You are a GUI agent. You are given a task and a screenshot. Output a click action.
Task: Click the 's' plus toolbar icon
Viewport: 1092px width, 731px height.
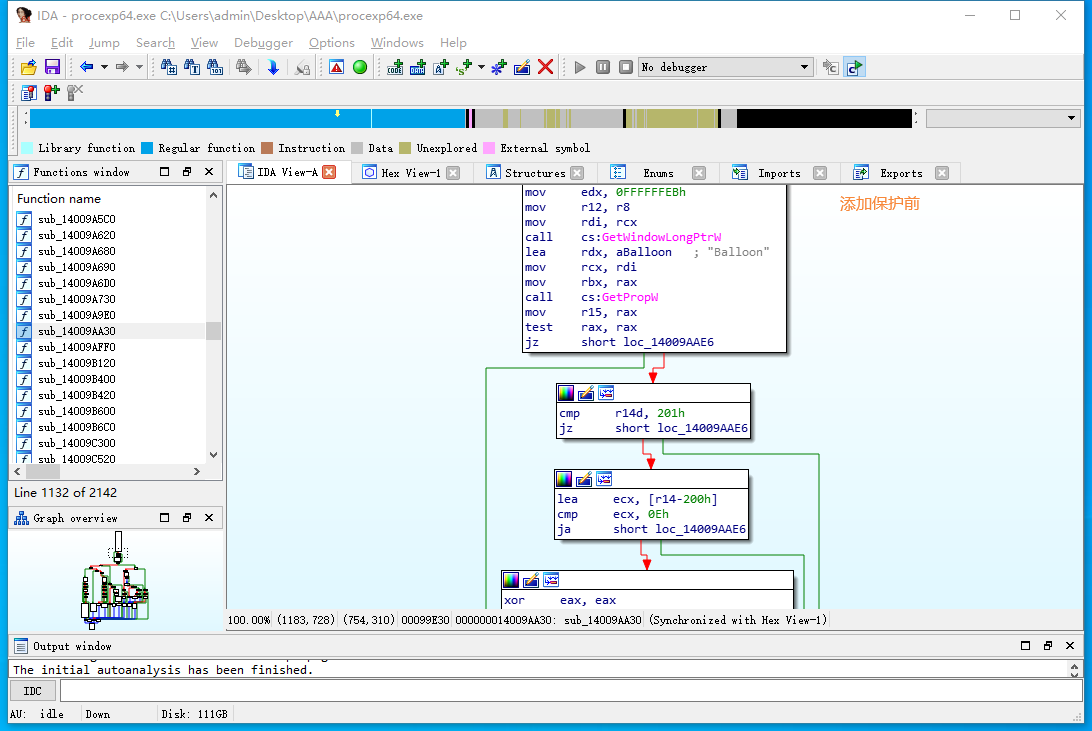point(464,68)
